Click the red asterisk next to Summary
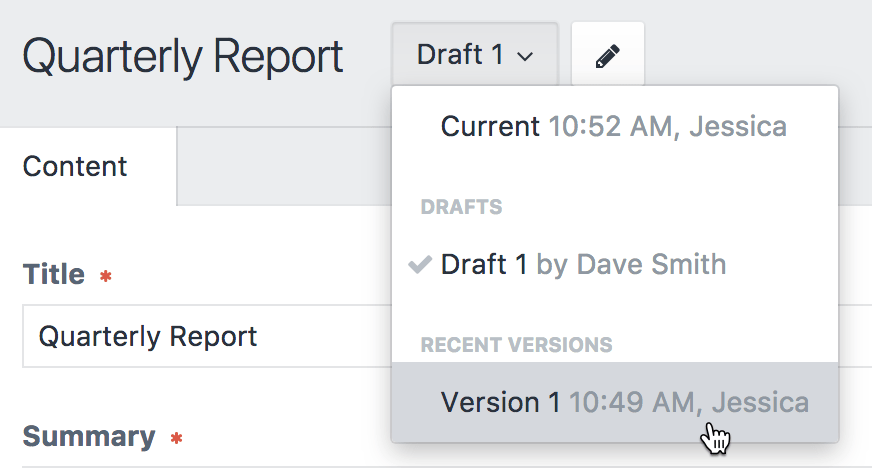The width and height of the screenshot is (872, 468). [176, 439]
